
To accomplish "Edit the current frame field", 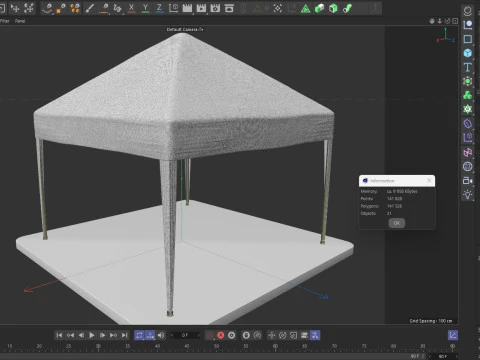I will point(185,335).
